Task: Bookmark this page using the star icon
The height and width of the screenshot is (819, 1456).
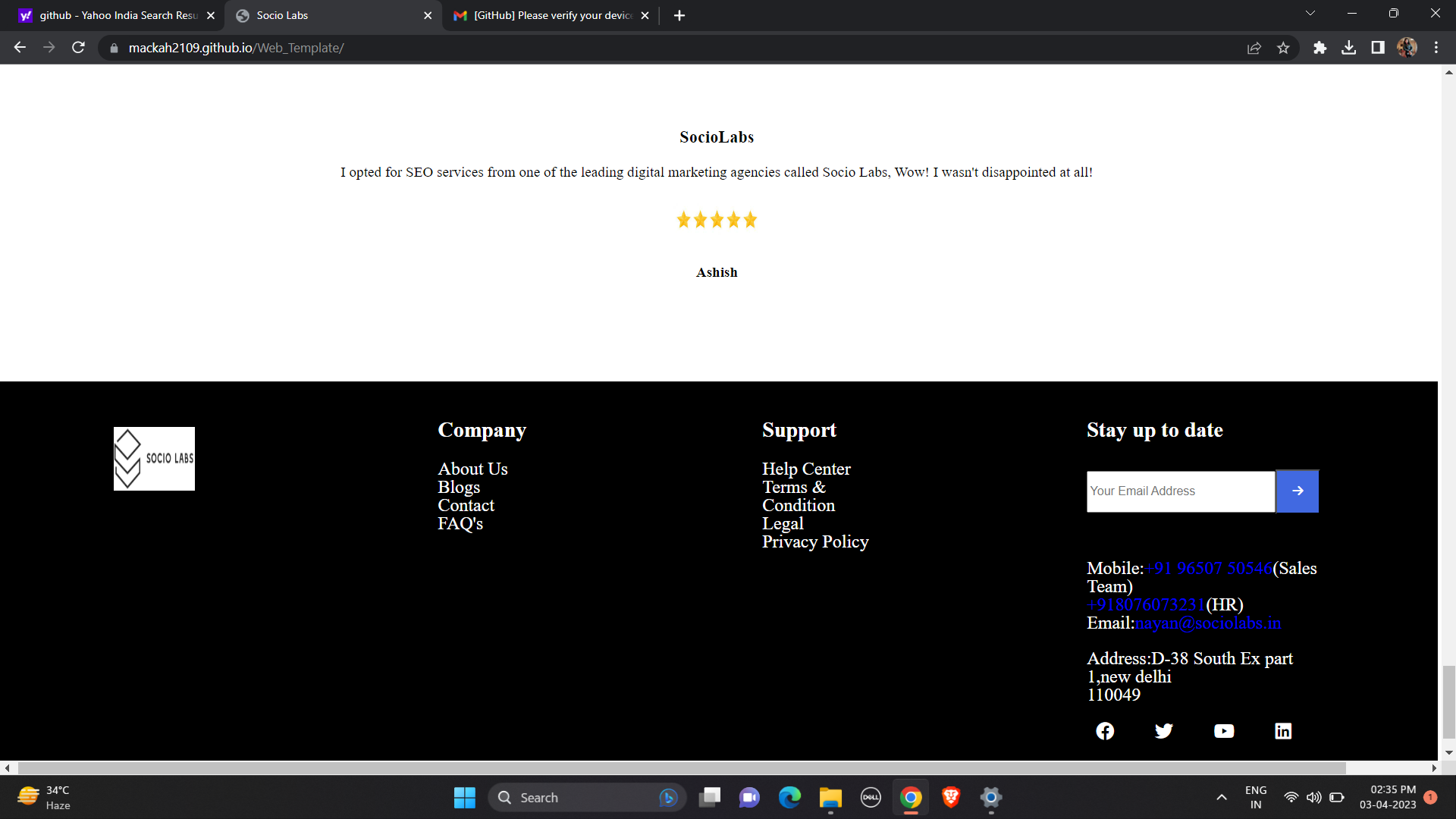Action: (x=1283, y=47)
